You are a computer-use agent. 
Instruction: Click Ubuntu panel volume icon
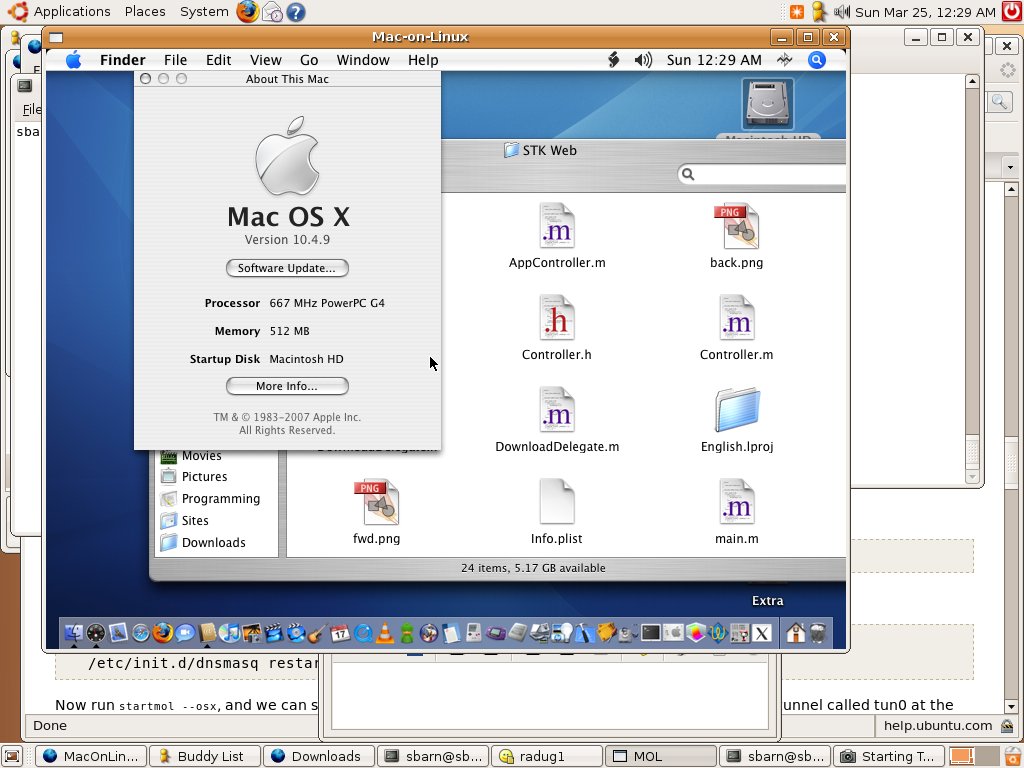tap(842, 12)
